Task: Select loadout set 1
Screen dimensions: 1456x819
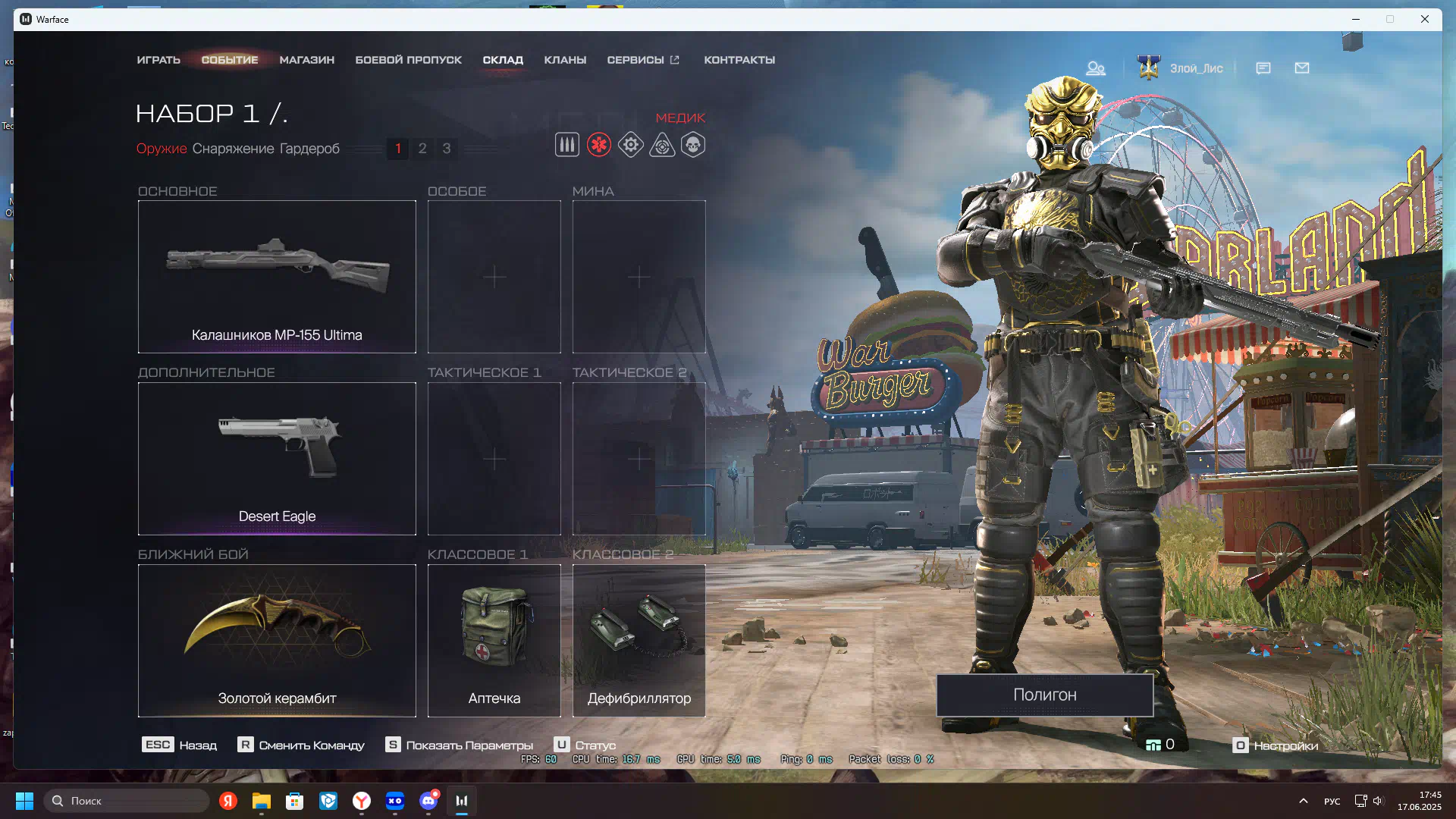Action: (398, 149)
